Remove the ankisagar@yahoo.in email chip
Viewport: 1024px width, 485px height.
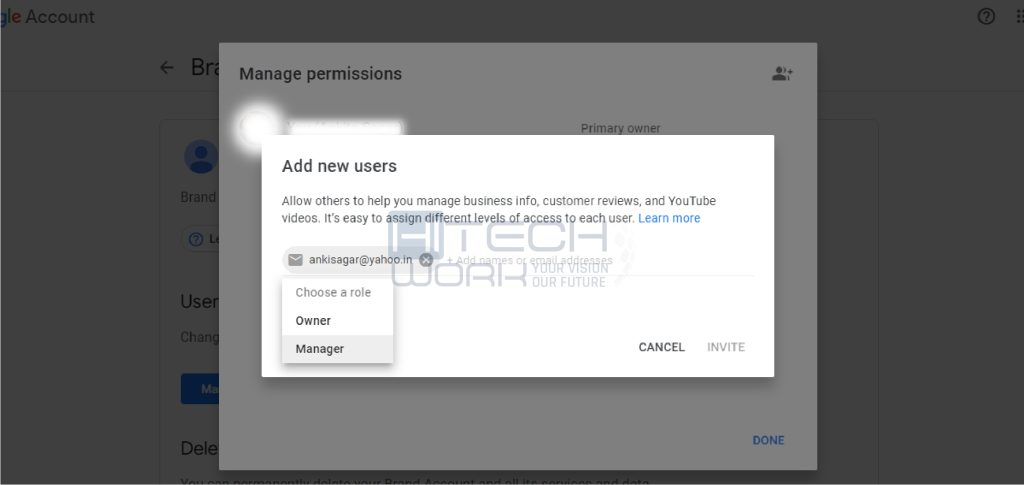click(426, 260)
